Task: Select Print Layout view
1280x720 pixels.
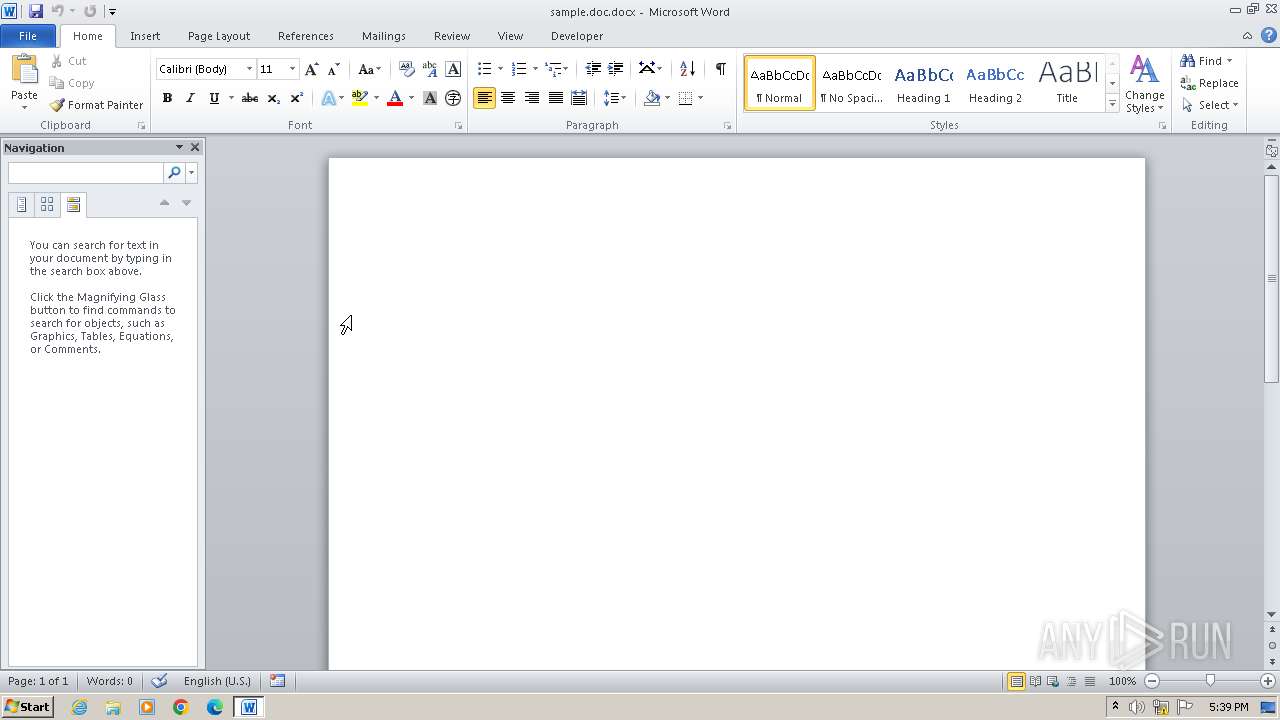Action: [x=1016, y=681]
